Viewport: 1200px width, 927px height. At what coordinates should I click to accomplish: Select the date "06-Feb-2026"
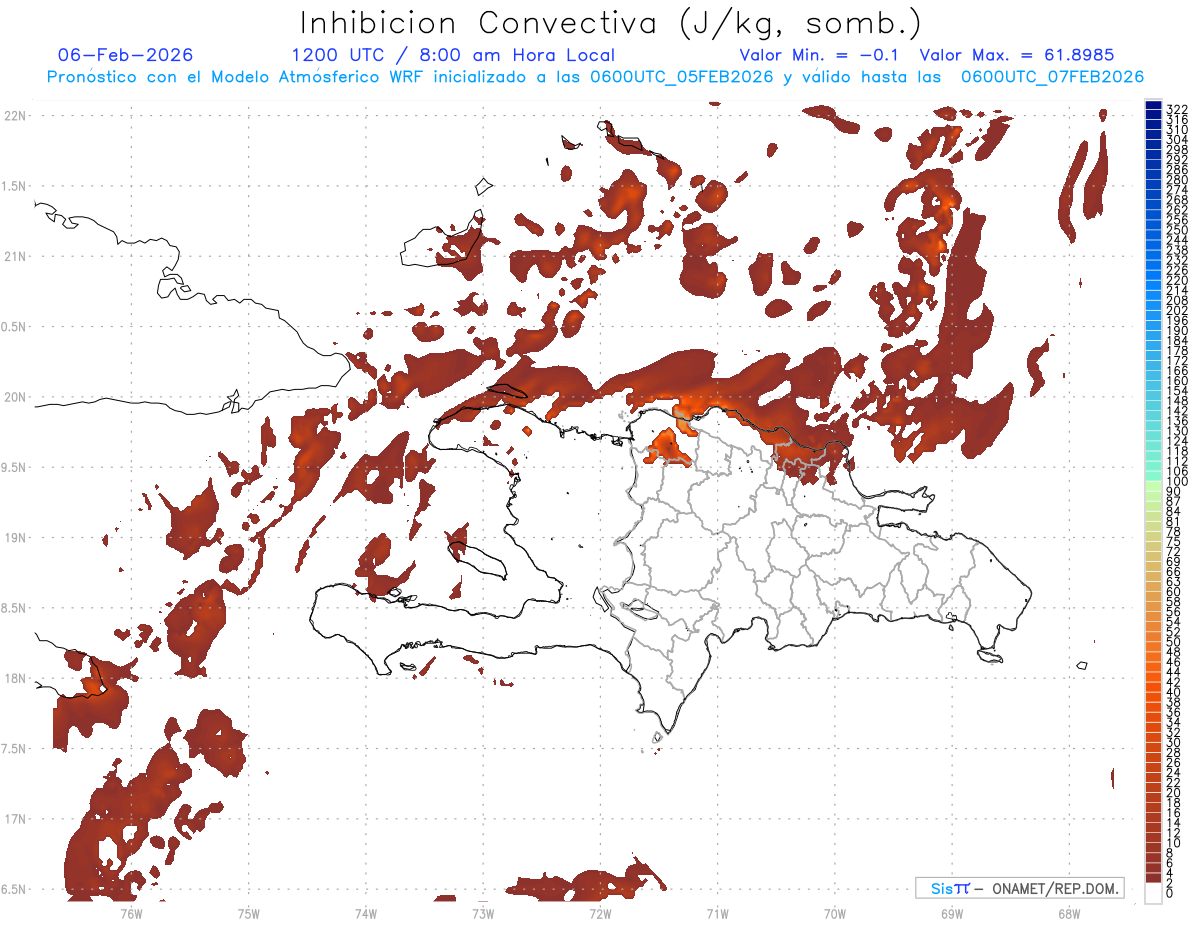coord(126,55)
